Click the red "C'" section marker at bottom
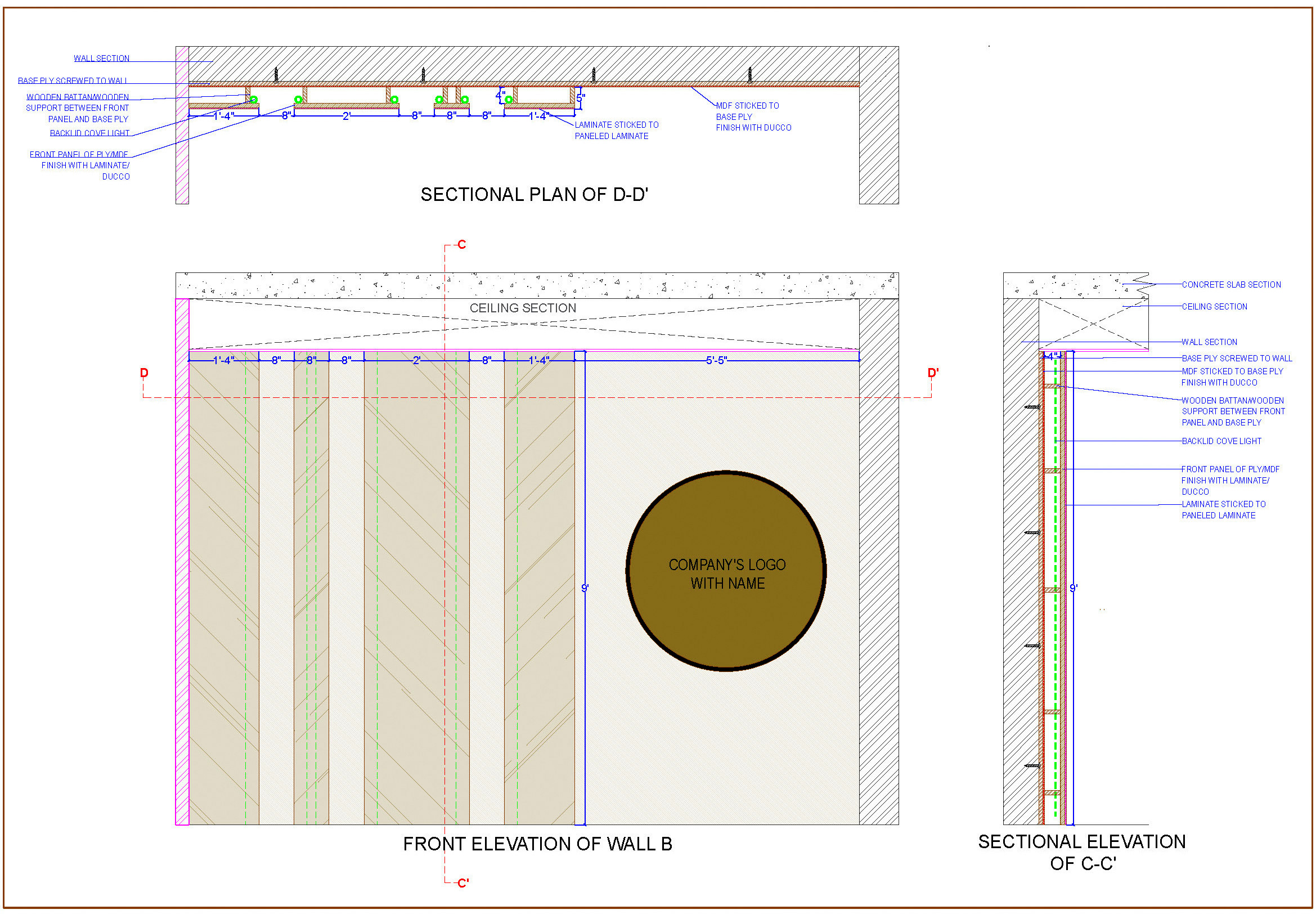 [462, 884]
